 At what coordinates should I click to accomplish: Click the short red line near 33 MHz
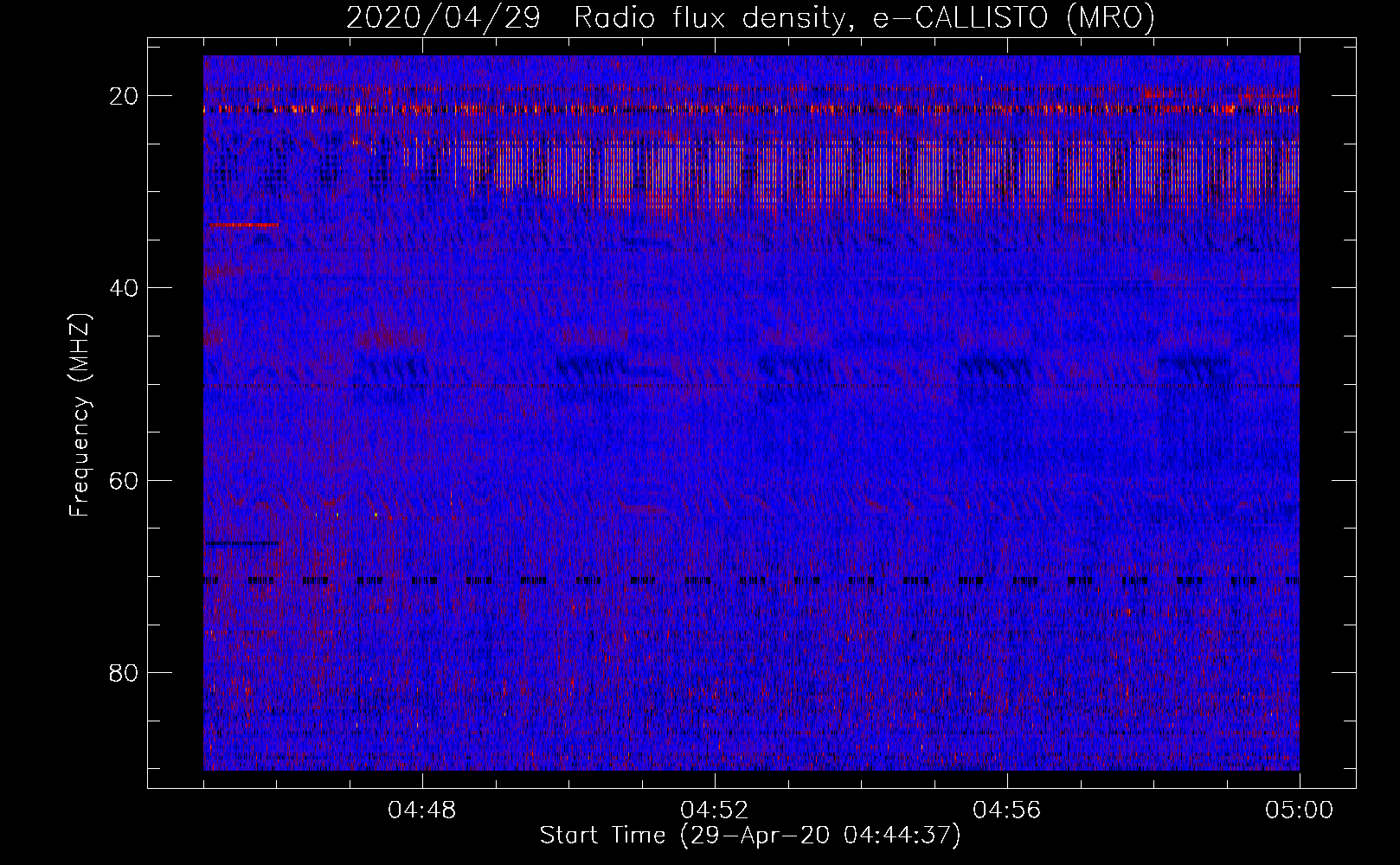[243, 225]
